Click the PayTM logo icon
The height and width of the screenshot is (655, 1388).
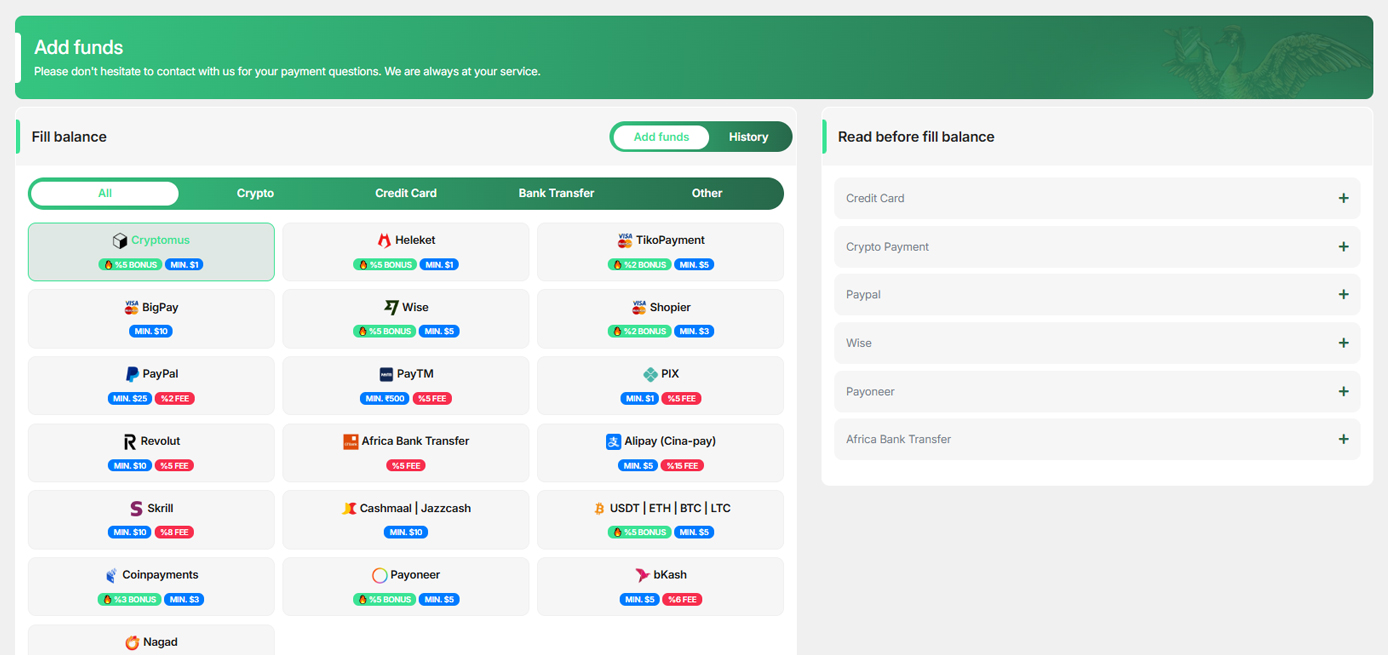click(x=386, y=374)
